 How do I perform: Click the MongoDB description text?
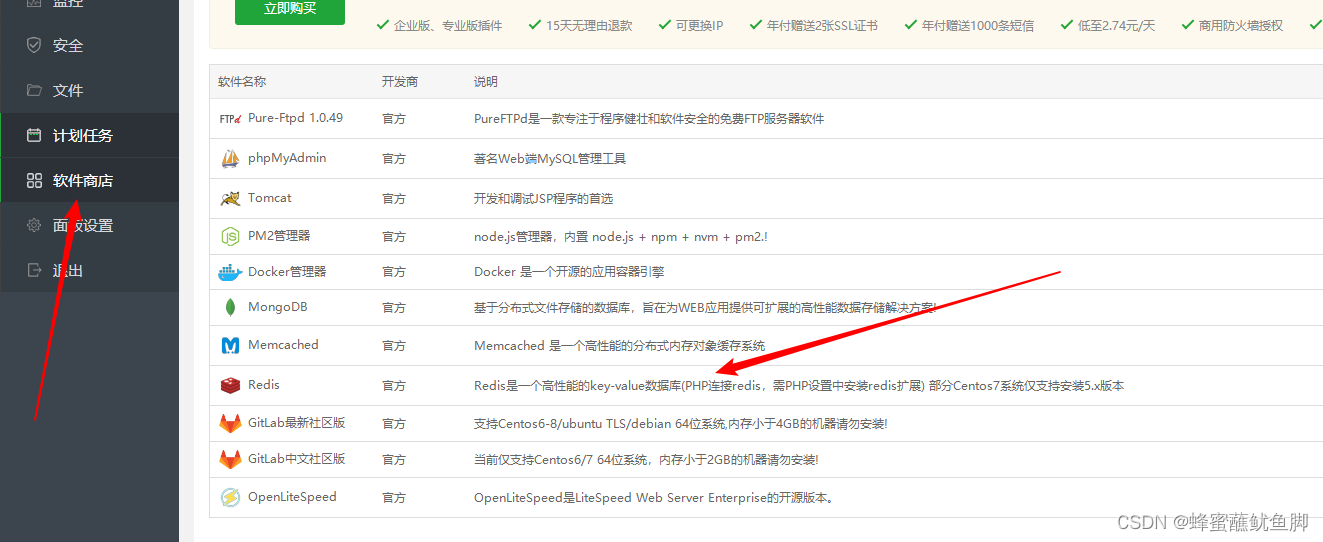[705, 308]
